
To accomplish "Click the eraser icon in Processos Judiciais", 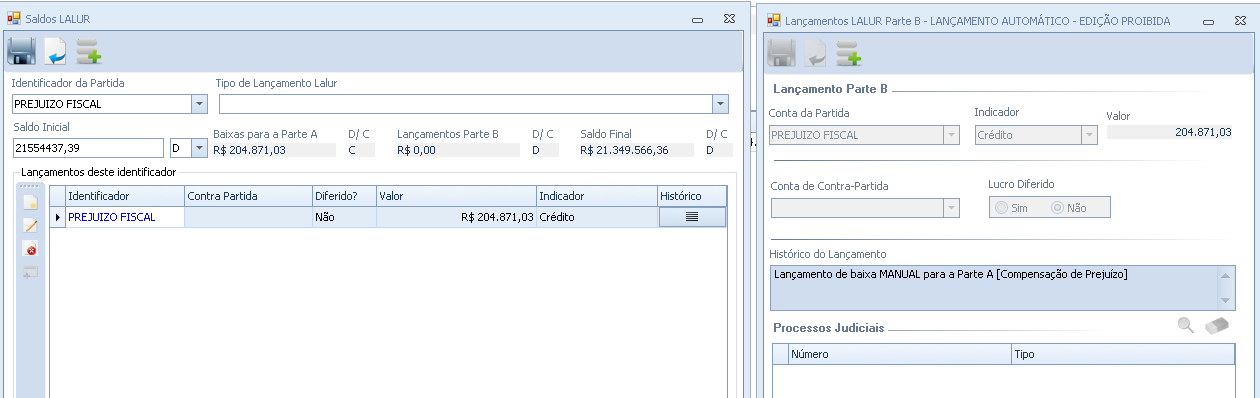I will pyautogui.click(x=1216, y=325).
